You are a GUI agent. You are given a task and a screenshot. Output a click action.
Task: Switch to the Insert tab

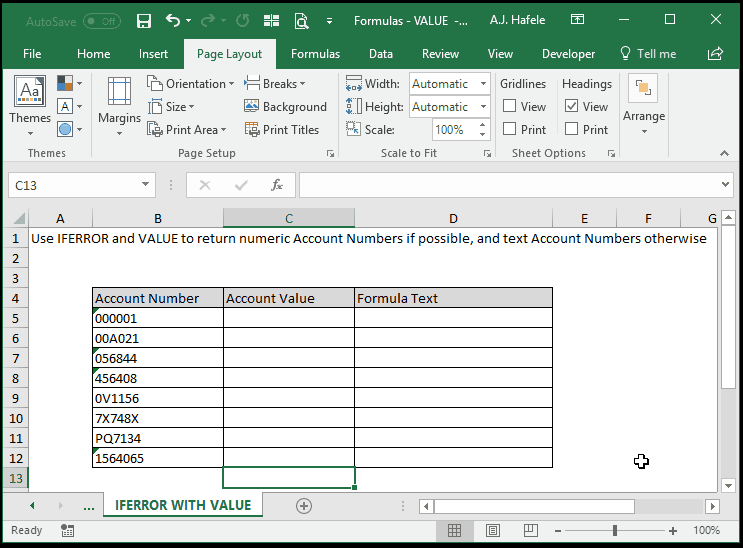pyautogui.click(x=153, y=54)
